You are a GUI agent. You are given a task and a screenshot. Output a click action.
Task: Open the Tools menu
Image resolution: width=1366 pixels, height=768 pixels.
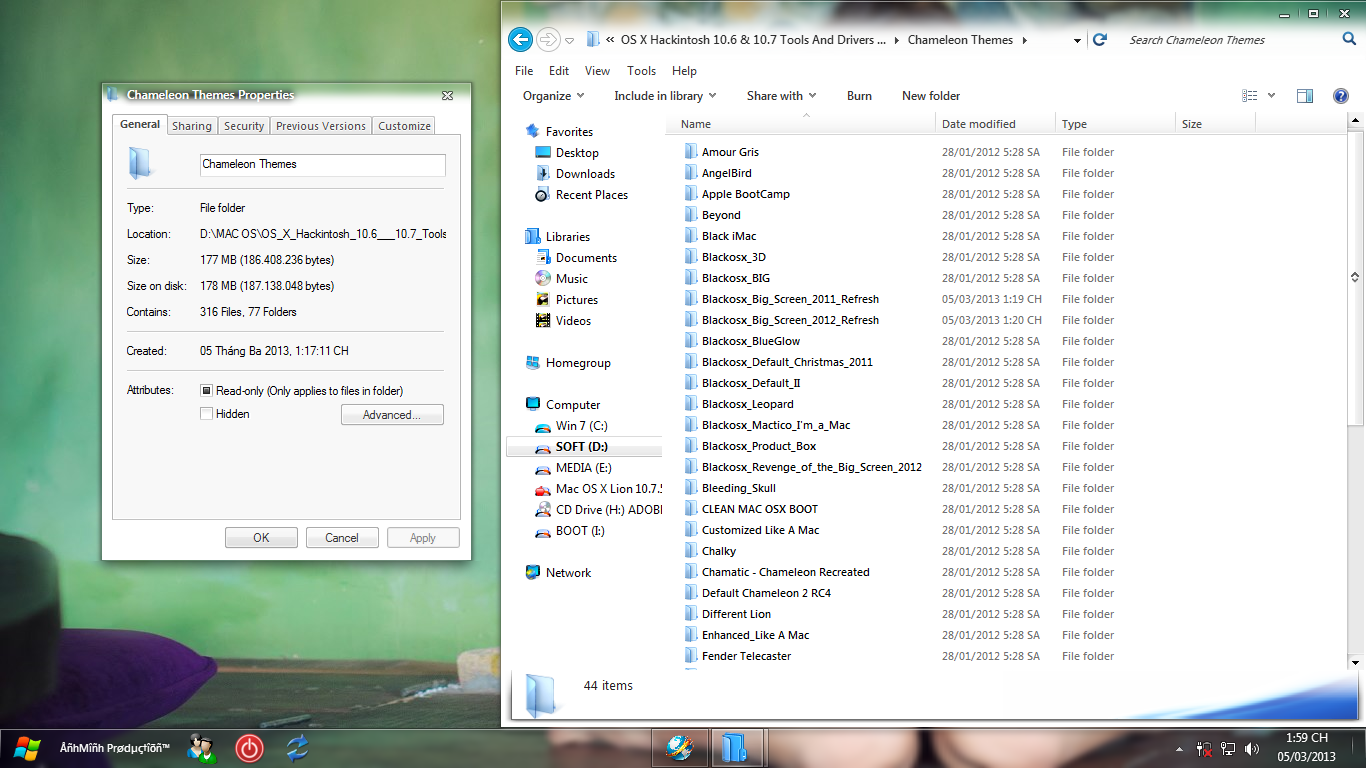[x=641, y=71]
